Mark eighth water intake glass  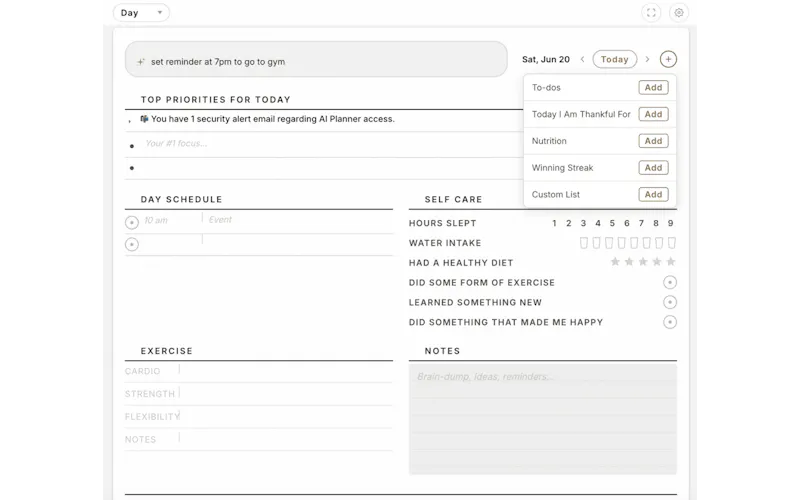tap(671, 243)
